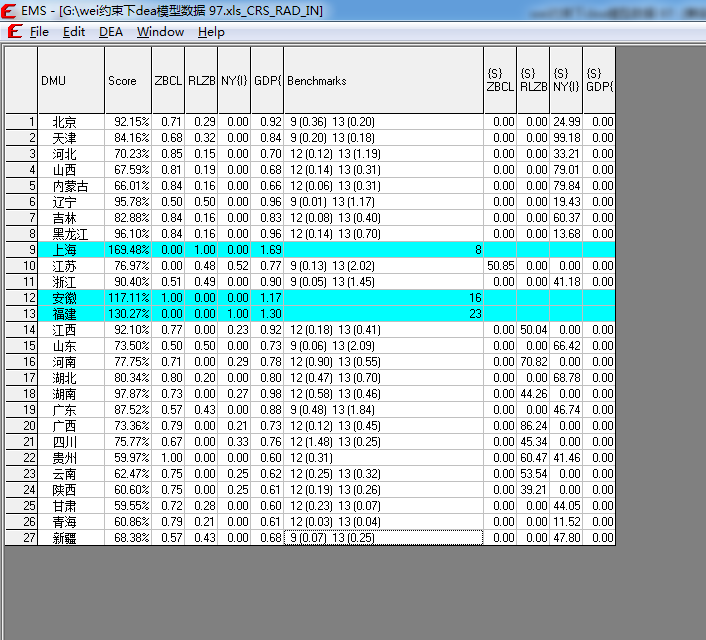Click the score value 169.48%

(x=128, y=250)
